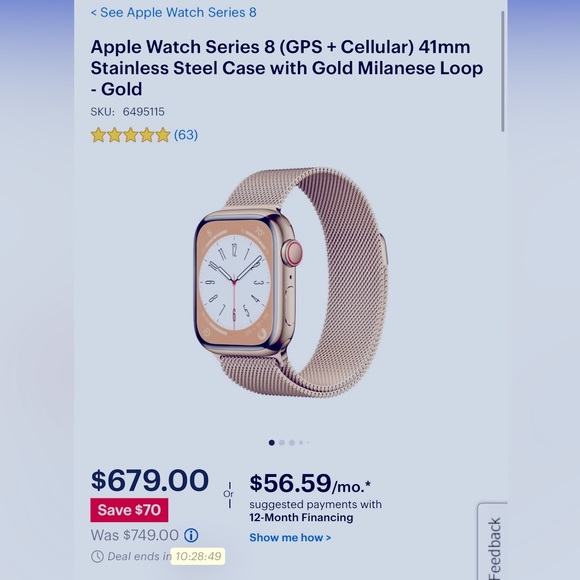Open the Show me how financing link
This screenshot has width=580, height=580.
290,537
